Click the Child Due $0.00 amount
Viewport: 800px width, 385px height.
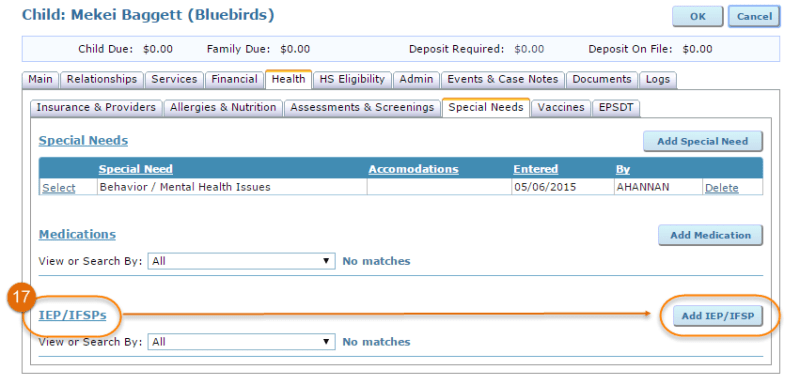(158, 49)
